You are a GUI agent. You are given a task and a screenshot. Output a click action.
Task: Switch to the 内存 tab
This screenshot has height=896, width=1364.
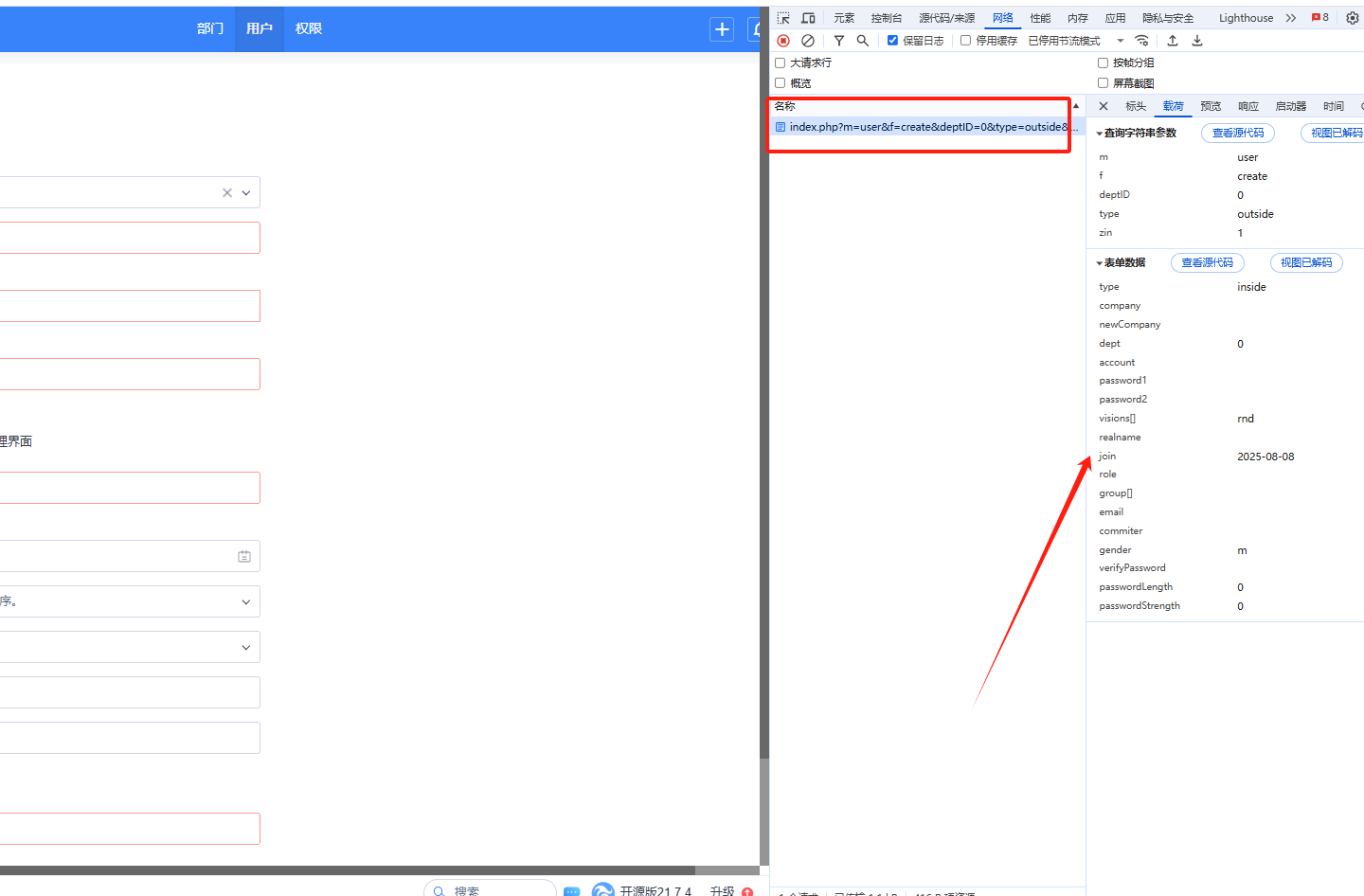click(1078, 18)
